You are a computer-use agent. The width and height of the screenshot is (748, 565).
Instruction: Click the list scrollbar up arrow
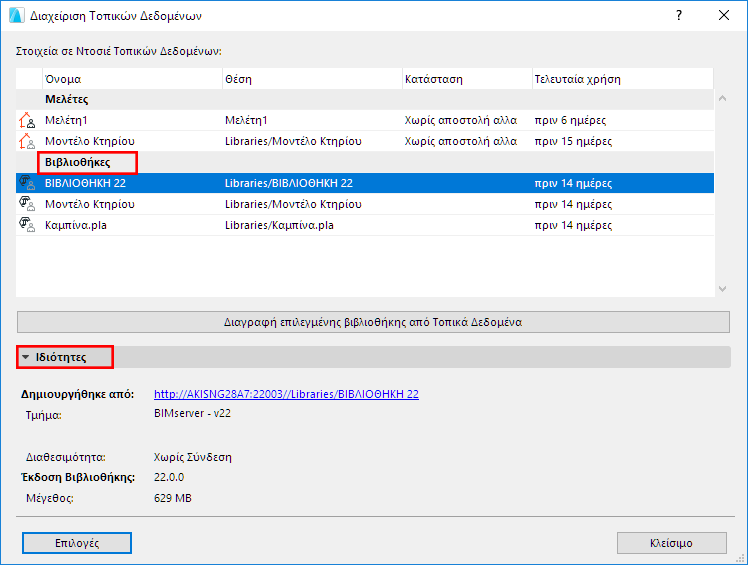723,98
